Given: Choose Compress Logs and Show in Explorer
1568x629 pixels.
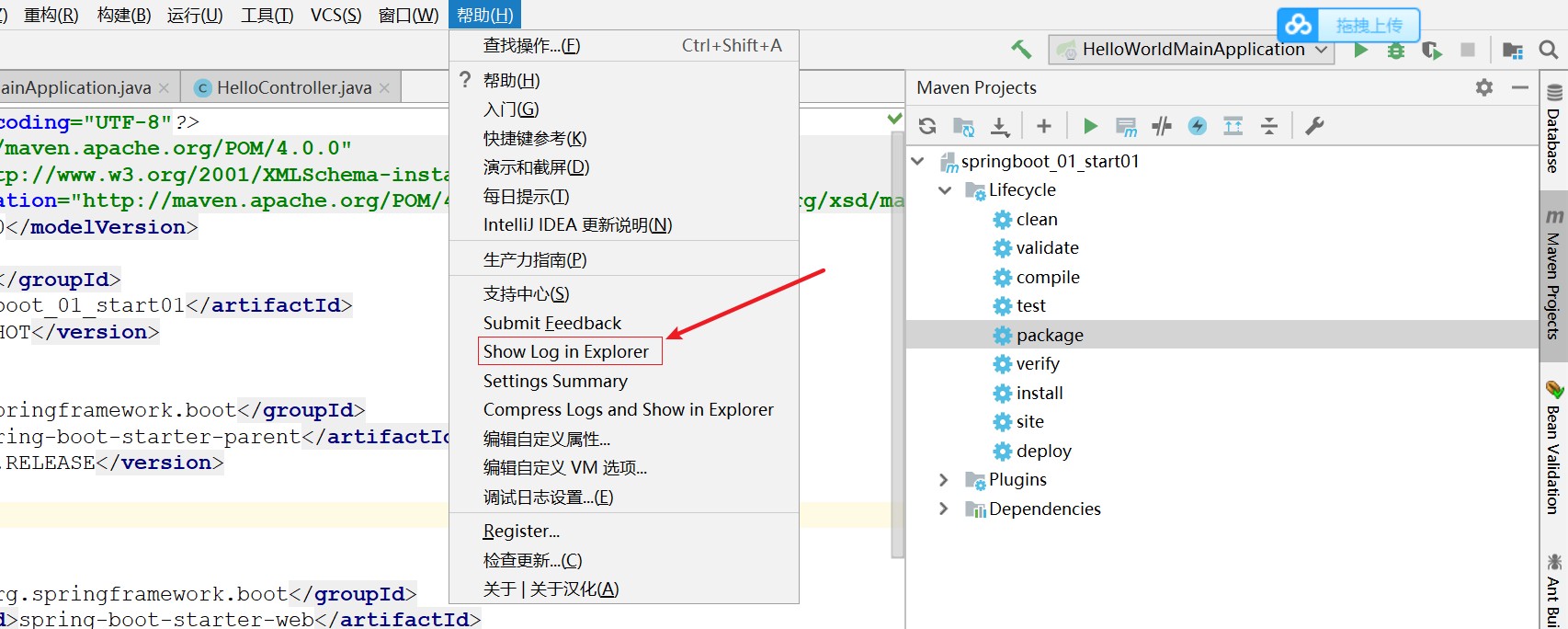Looking at the screenshot, I should pos(624,409).
